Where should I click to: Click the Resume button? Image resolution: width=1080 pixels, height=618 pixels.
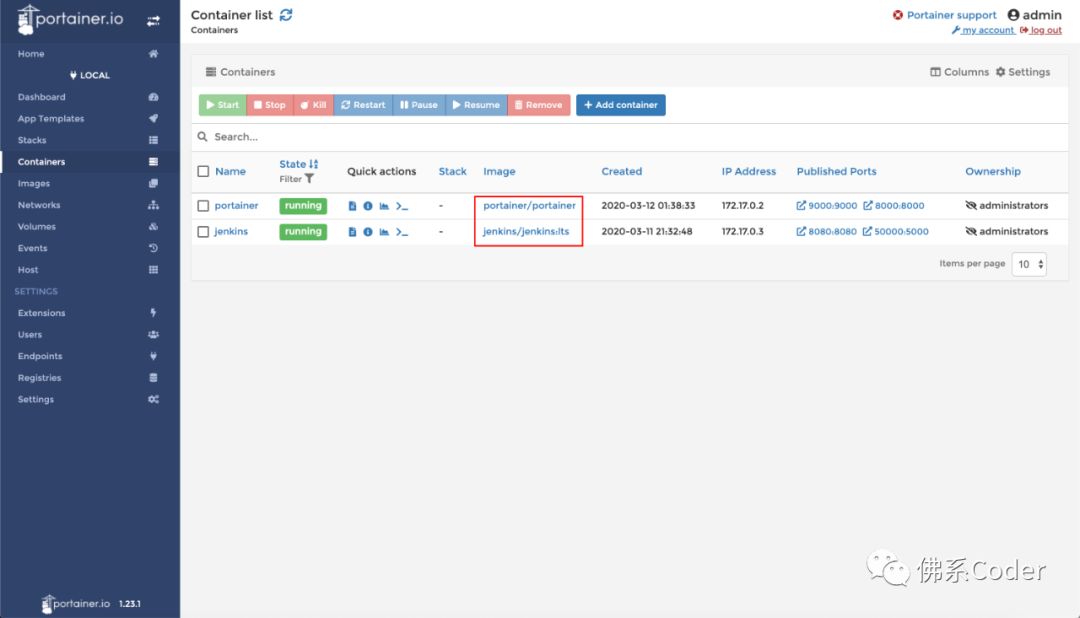[476, 105]
